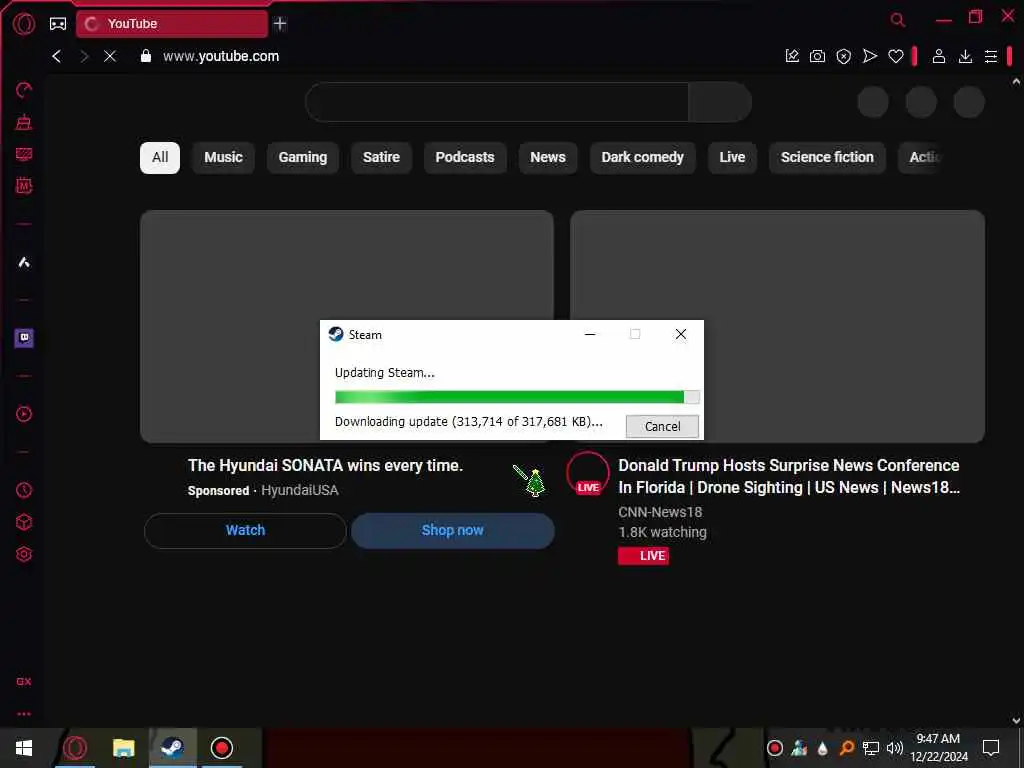Open History clock icon in sidebar
1024x768 pixels.
pos(24,490)
